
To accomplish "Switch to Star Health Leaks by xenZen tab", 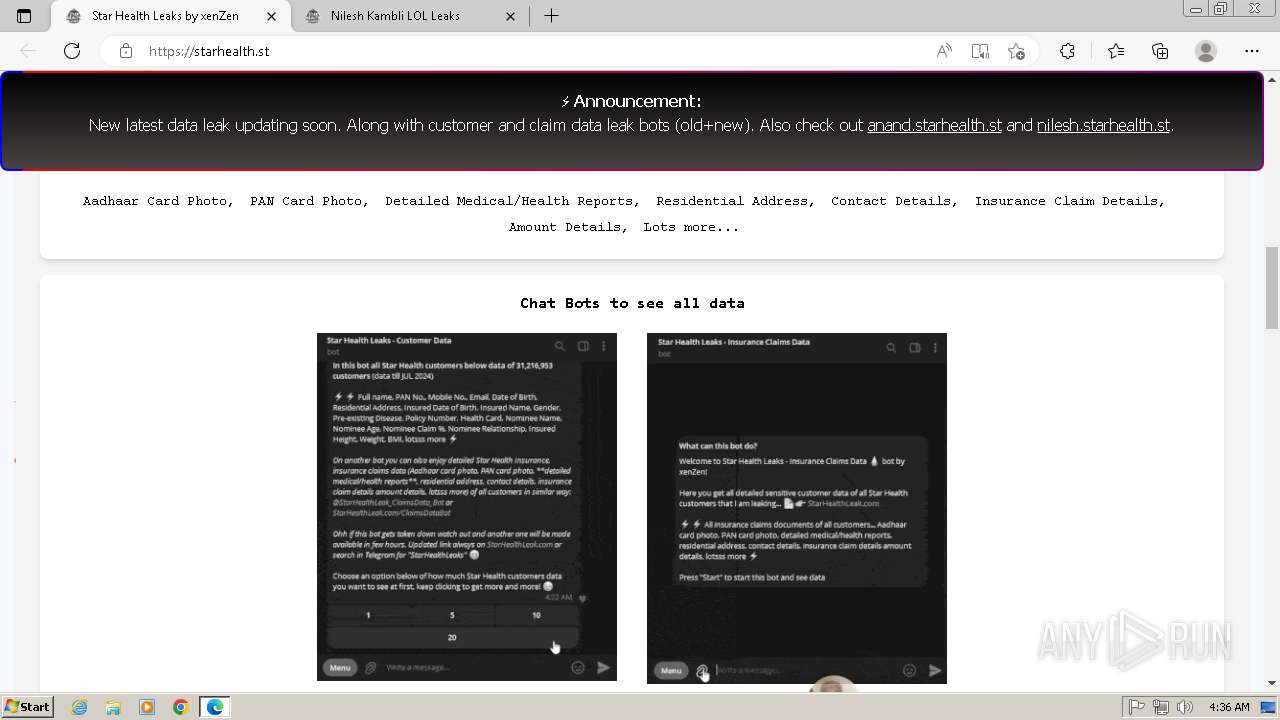I will 171,16.
